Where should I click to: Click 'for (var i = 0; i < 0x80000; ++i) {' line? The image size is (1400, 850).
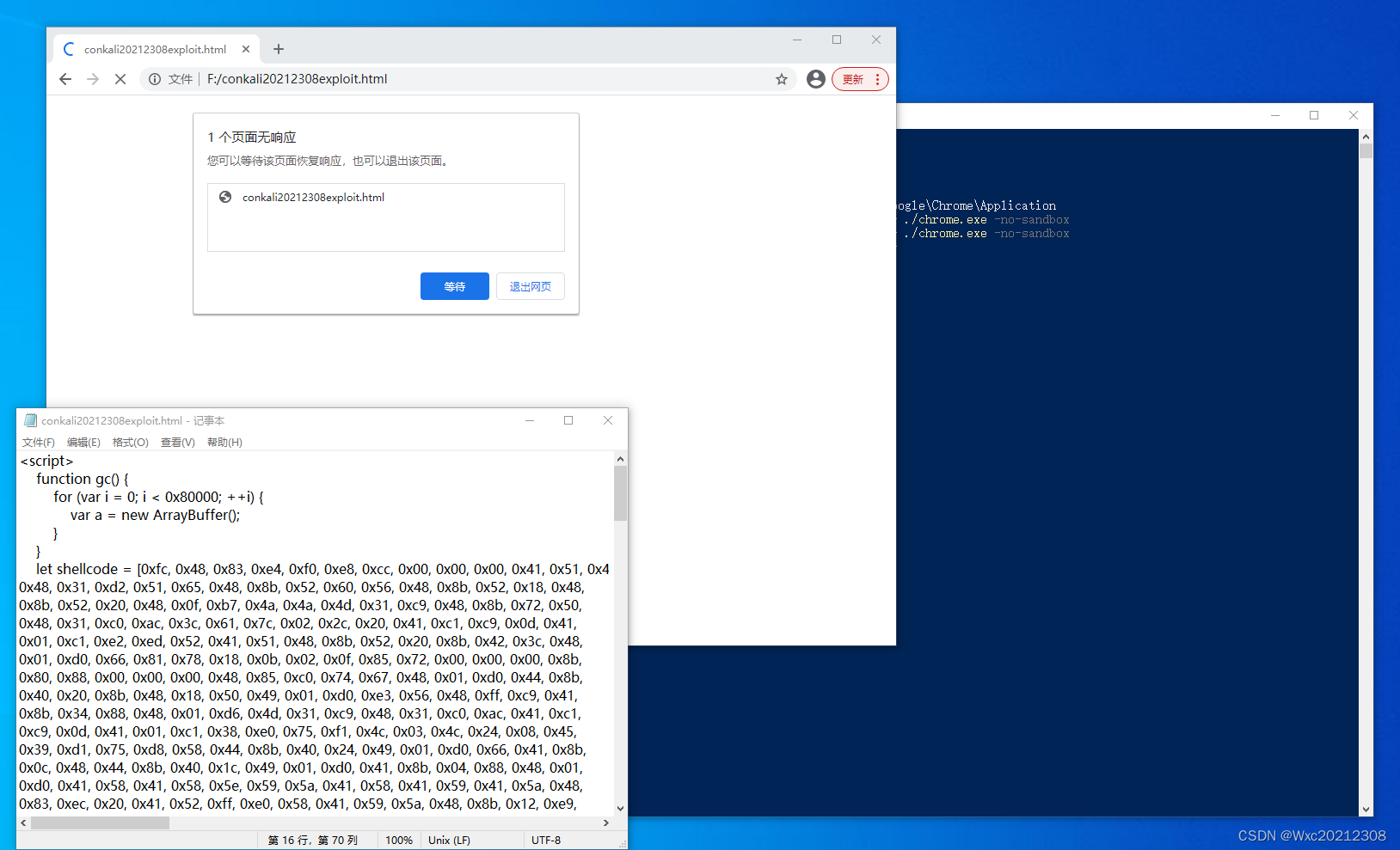[158, 497]
